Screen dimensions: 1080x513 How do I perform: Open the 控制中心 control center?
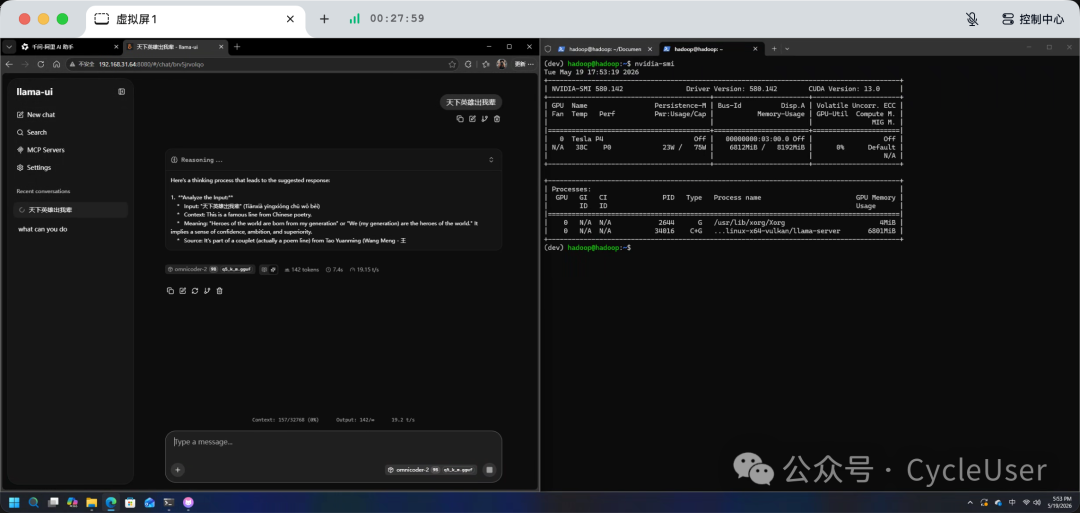(x=1034, y=19)
